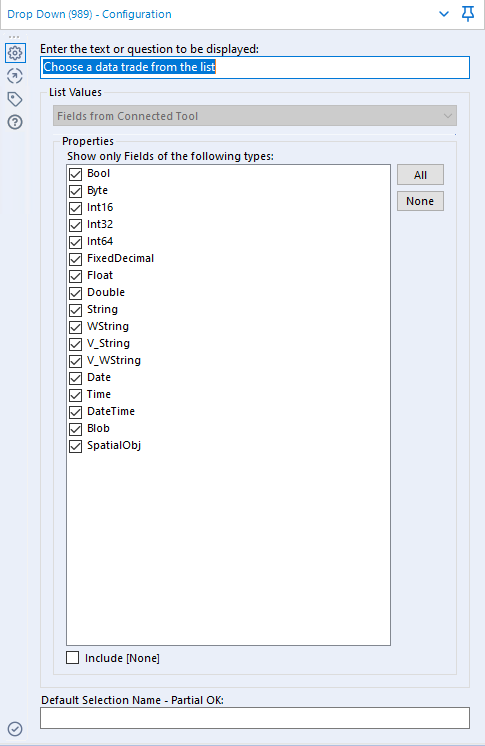Uncheck the FixedDecimal checkbox
The image size is (485, 746).
(75, 259)
